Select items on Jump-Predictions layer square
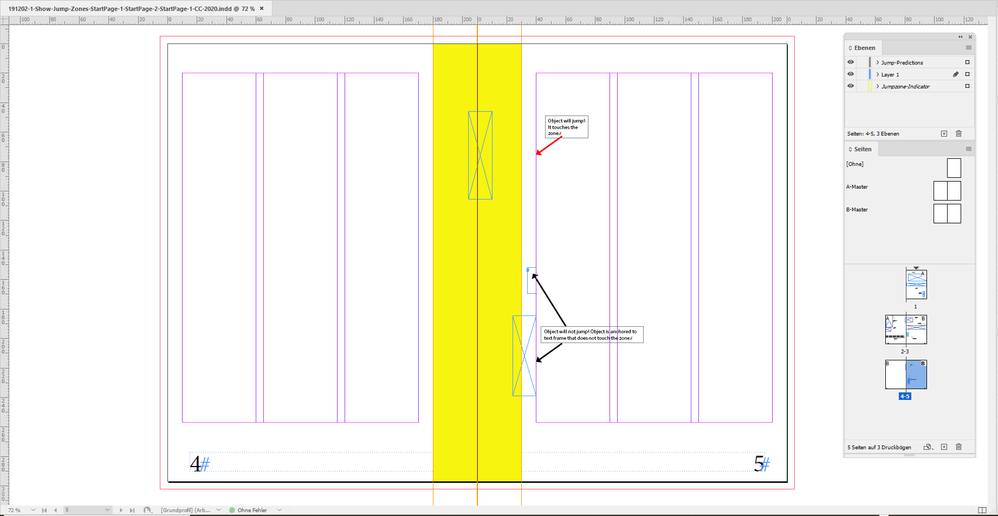This screenshot has height=516, width=998. pyautogui.click(x=967, y=62)
